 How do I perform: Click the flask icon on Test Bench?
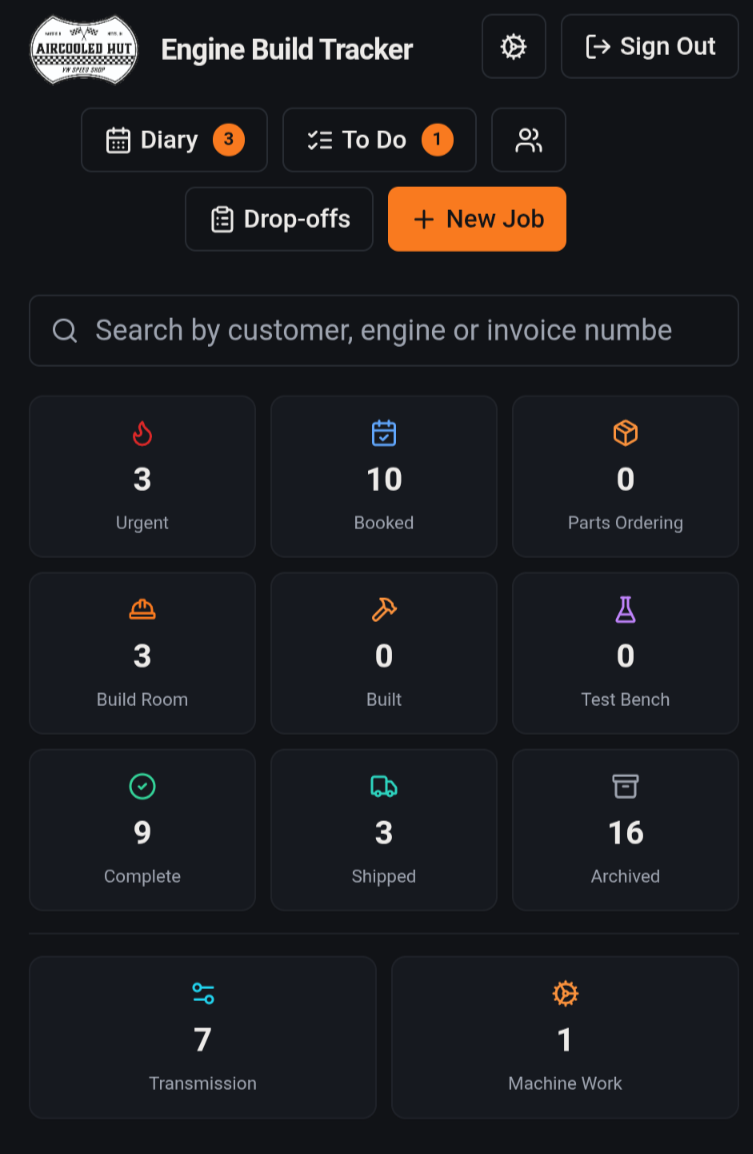coord(626,610)
